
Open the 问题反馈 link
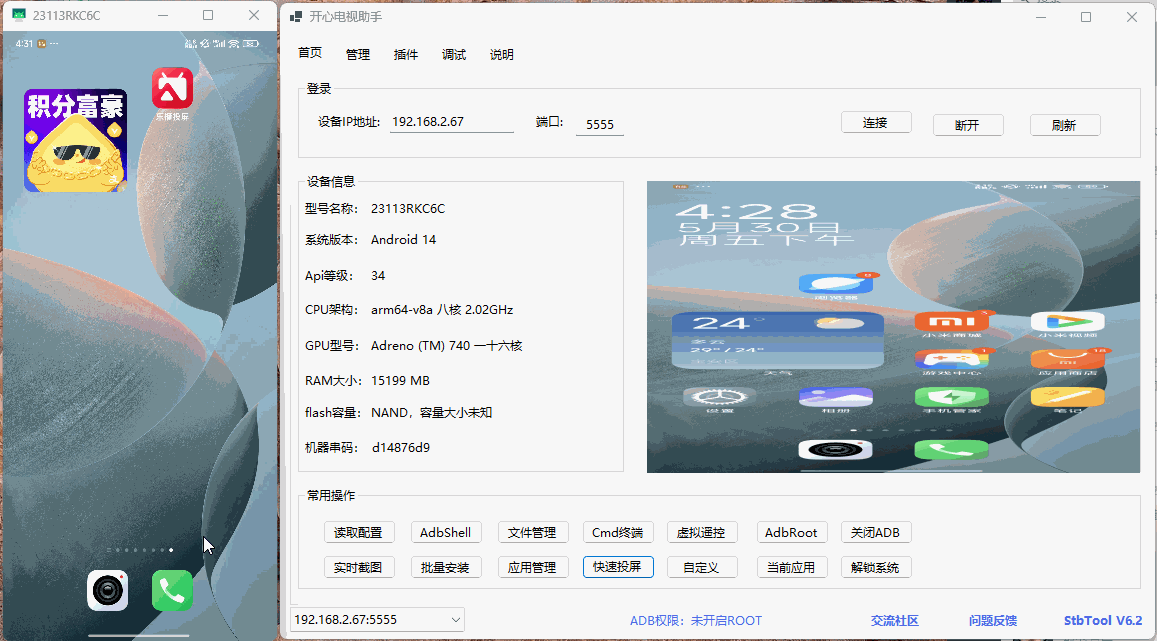coord(992,620)
